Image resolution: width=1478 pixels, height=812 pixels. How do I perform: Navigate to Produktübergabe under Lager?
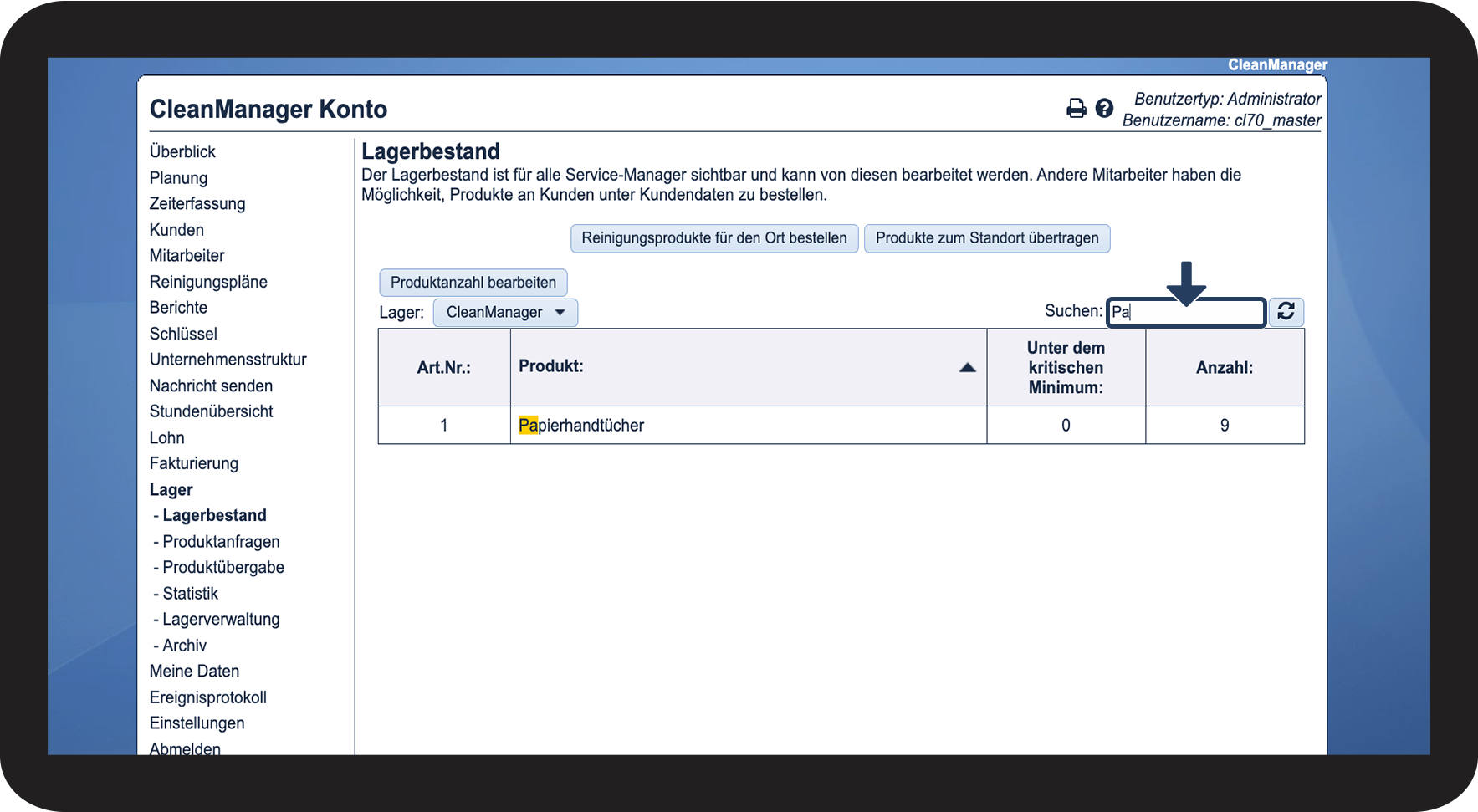pos(223,568)
